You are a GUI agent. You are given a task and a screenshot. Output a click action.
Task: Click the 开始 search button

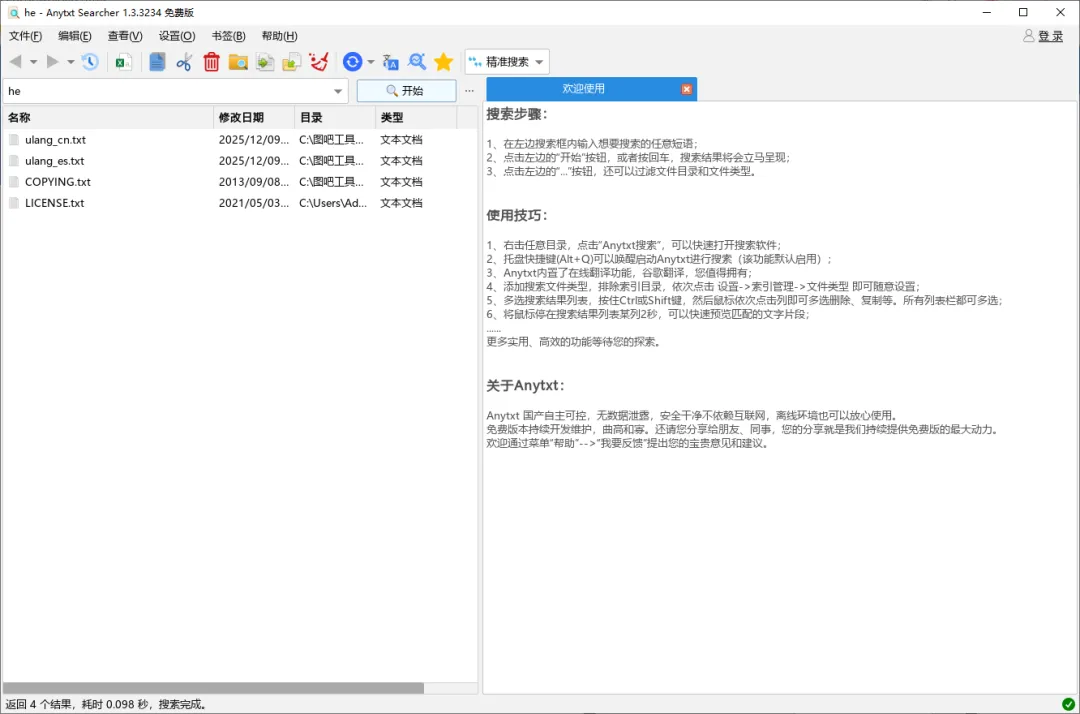(x=406, y=91)
